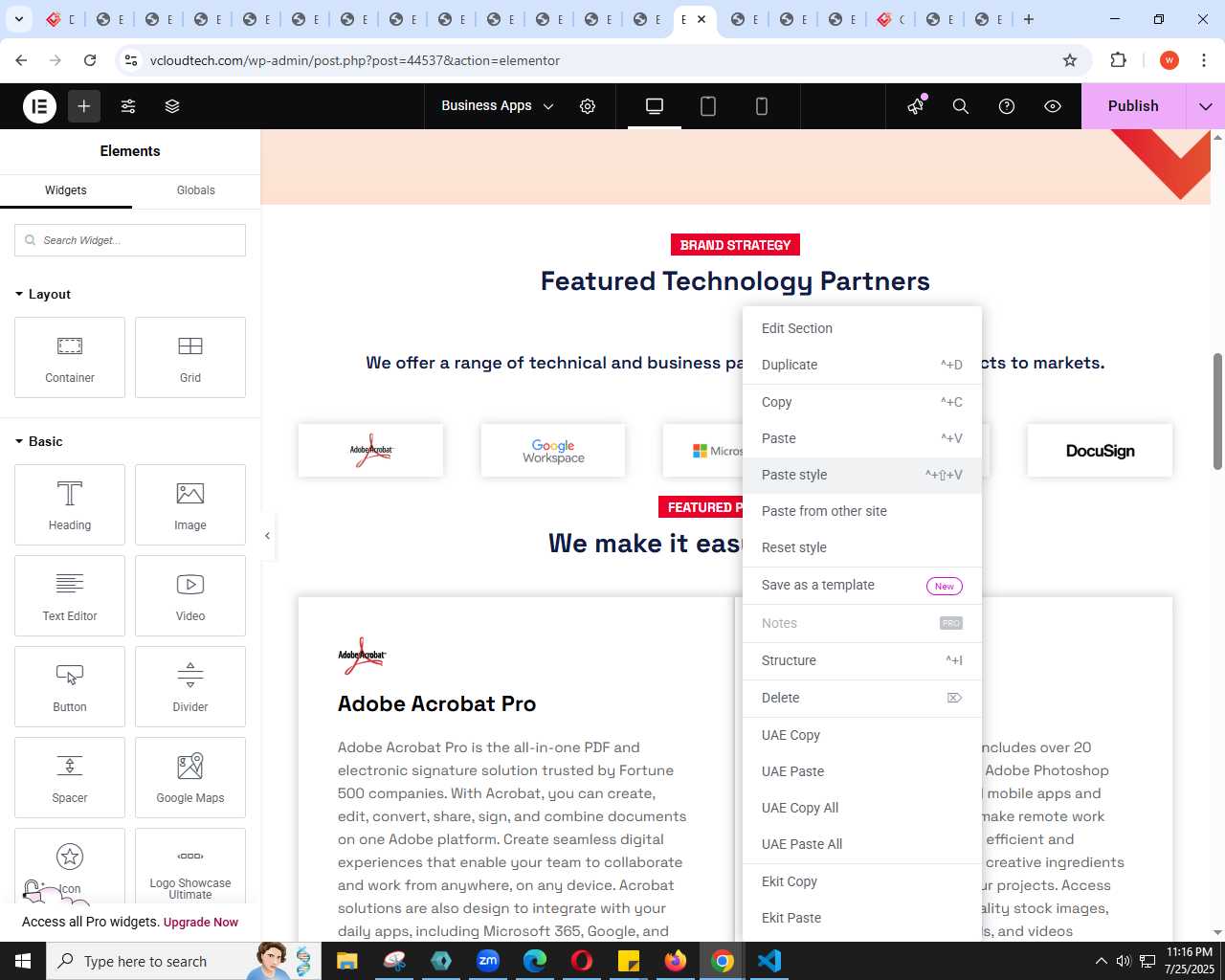Choose Paste ^+V in context menu
The width and height of the screenshot is (1225, 980).
coord(862,438)
